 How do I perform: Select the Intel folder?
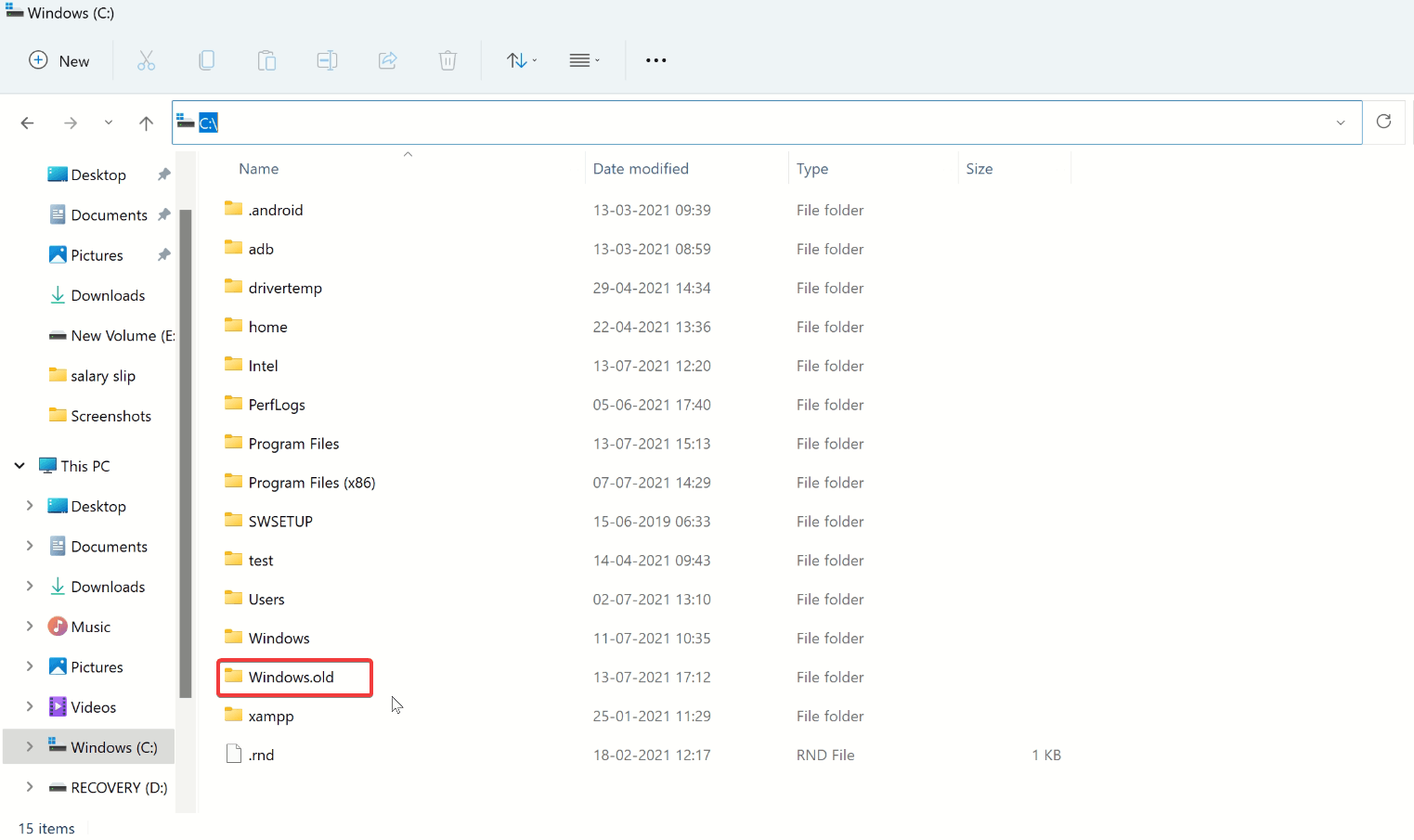click(x=263, y=366)
